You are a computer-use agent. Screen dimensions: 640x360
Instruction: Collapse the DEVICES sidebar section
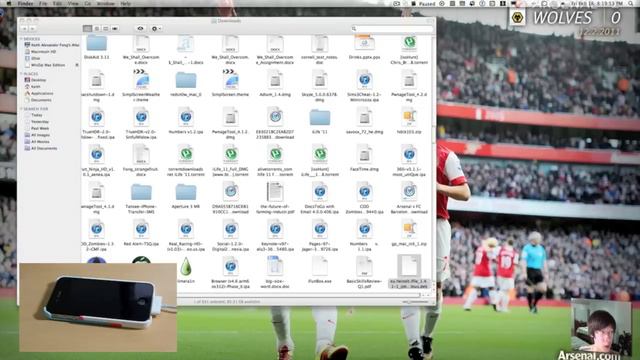21,39
